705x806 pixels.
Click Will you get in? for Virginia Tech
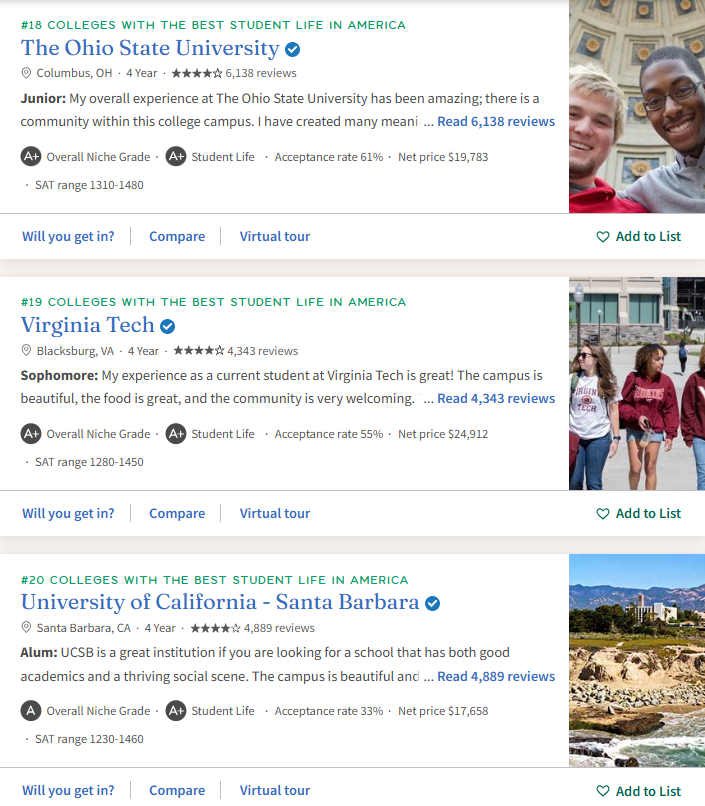pos(68,514)
